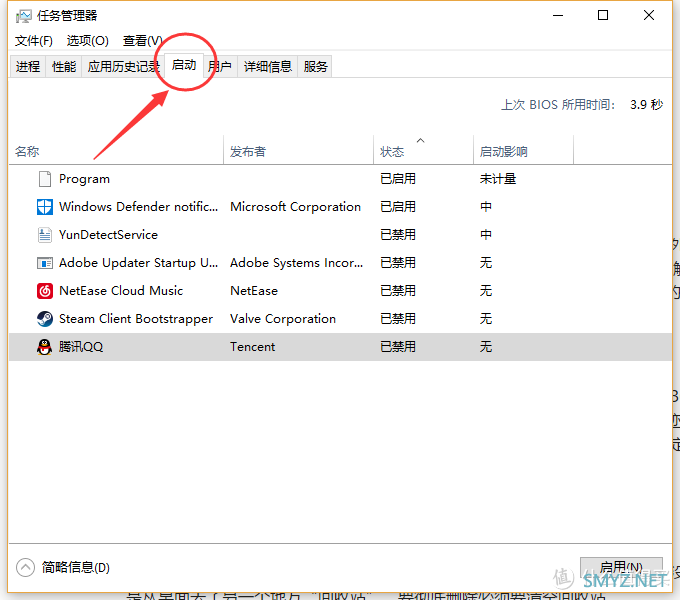
Task: Switch to the 用户 tab
Action: click(220, 66)
